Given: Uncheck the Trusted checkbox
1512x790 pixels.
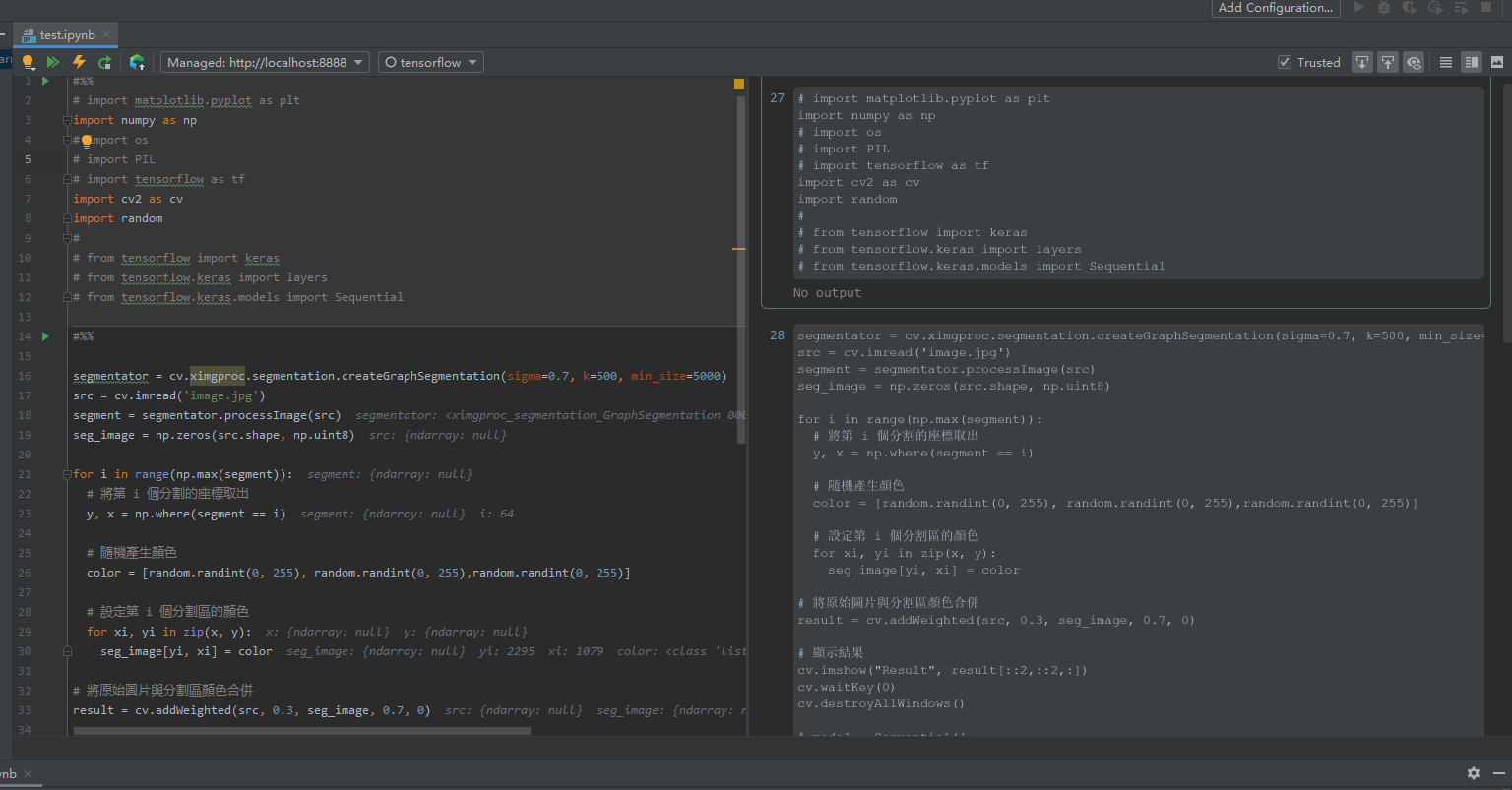Looking at the screenshot, I should [1285, 62].
